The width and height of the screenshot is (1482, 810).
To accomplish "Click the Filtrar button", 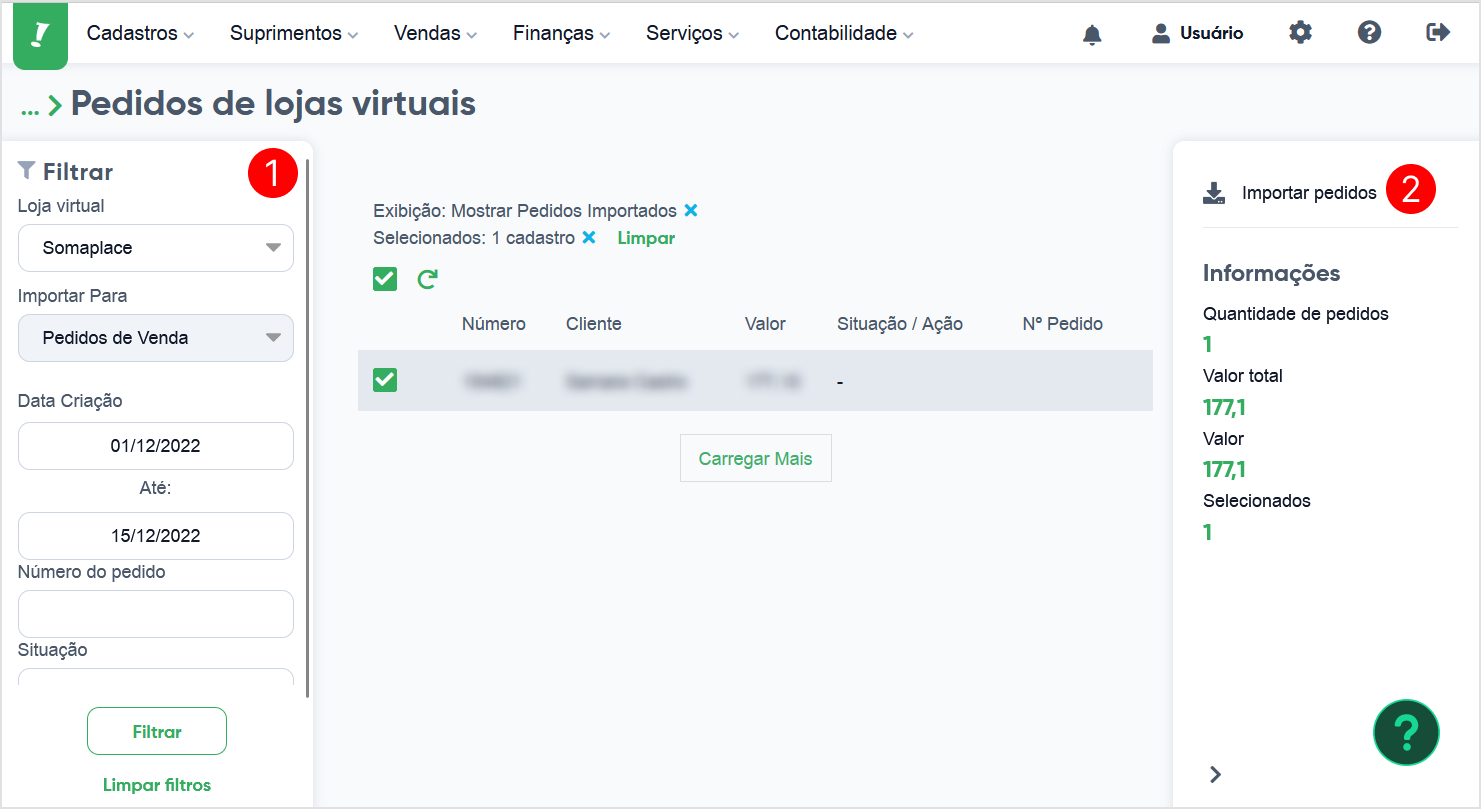I will pos(157,731).
